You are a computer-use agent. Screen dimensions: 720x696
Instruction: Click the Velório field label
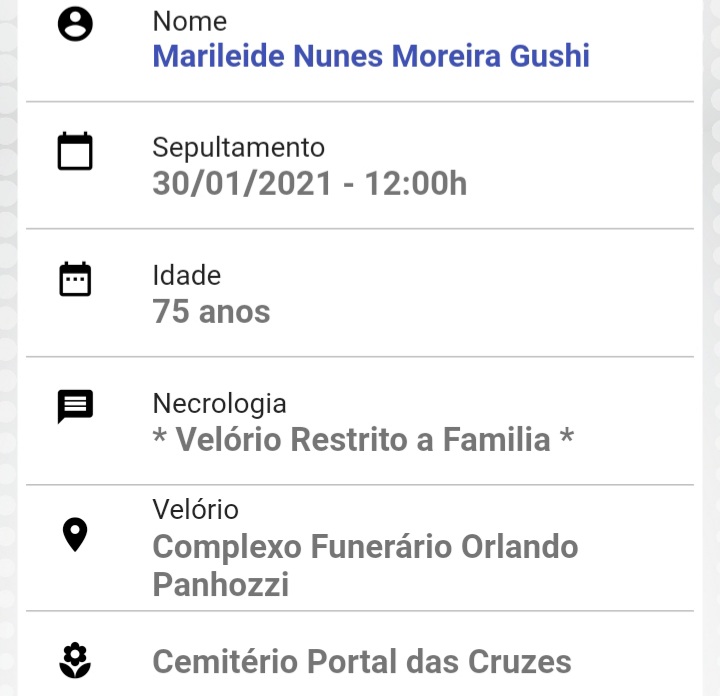[x=196, y=510]
